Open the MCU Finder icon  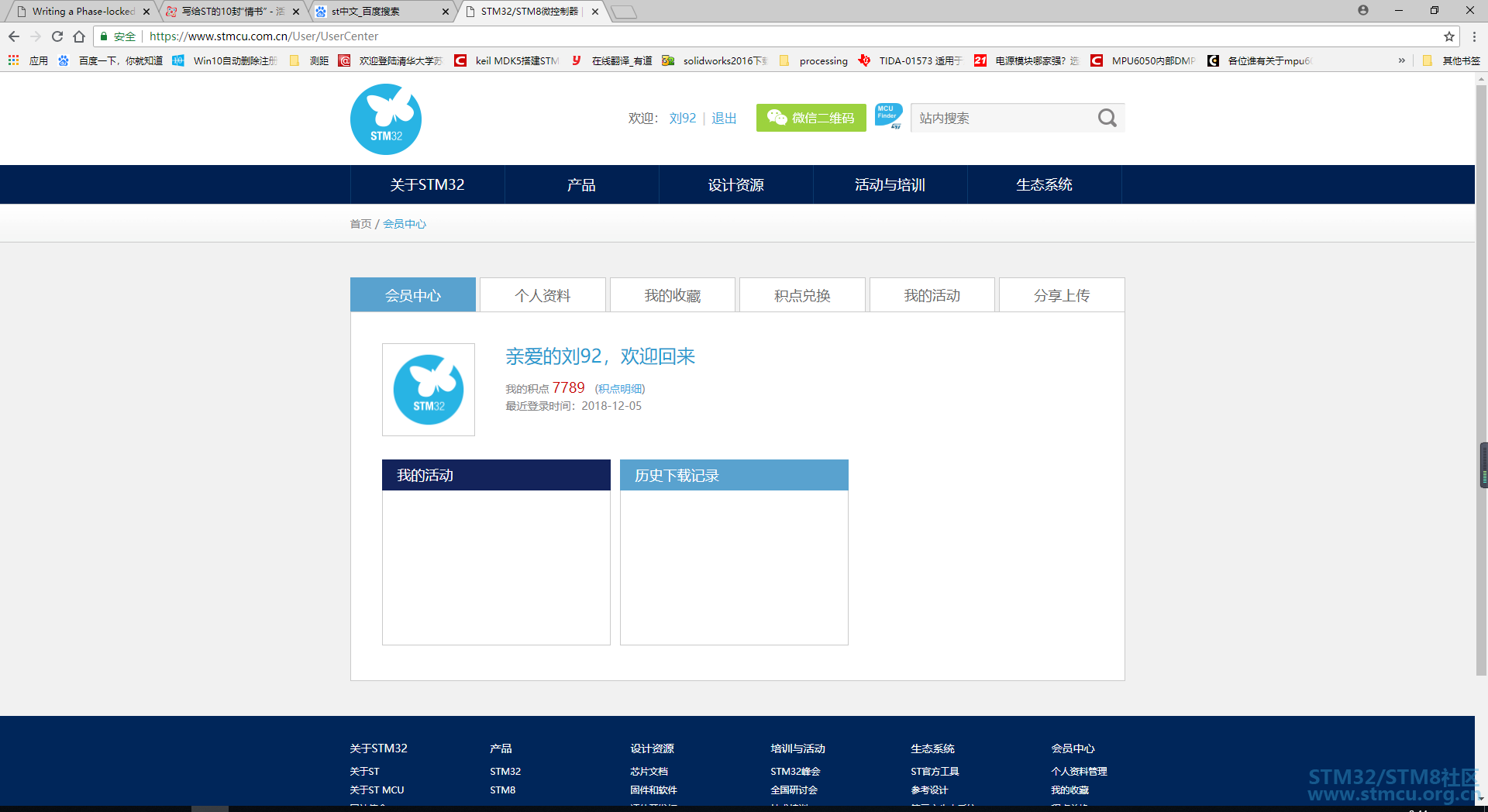tap(888, 116)
